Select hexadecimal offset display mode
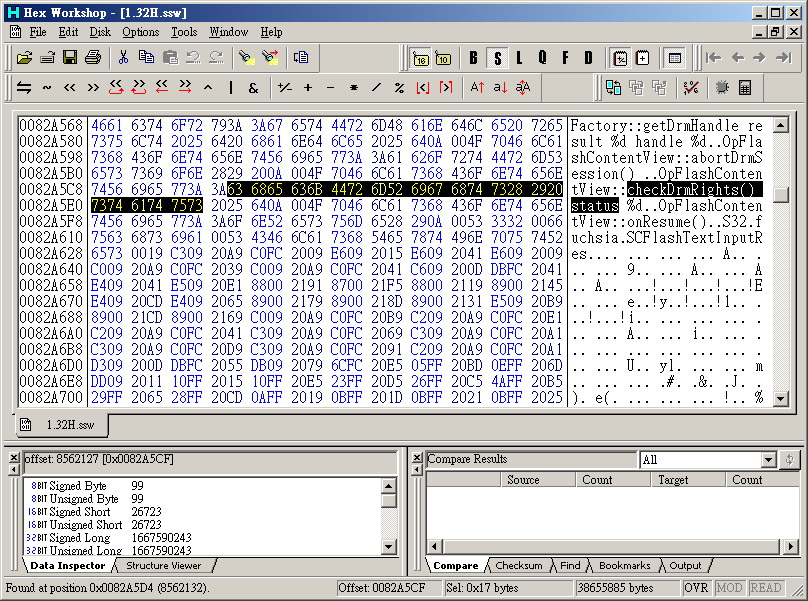The image size is (808, 601). (420, 58)
